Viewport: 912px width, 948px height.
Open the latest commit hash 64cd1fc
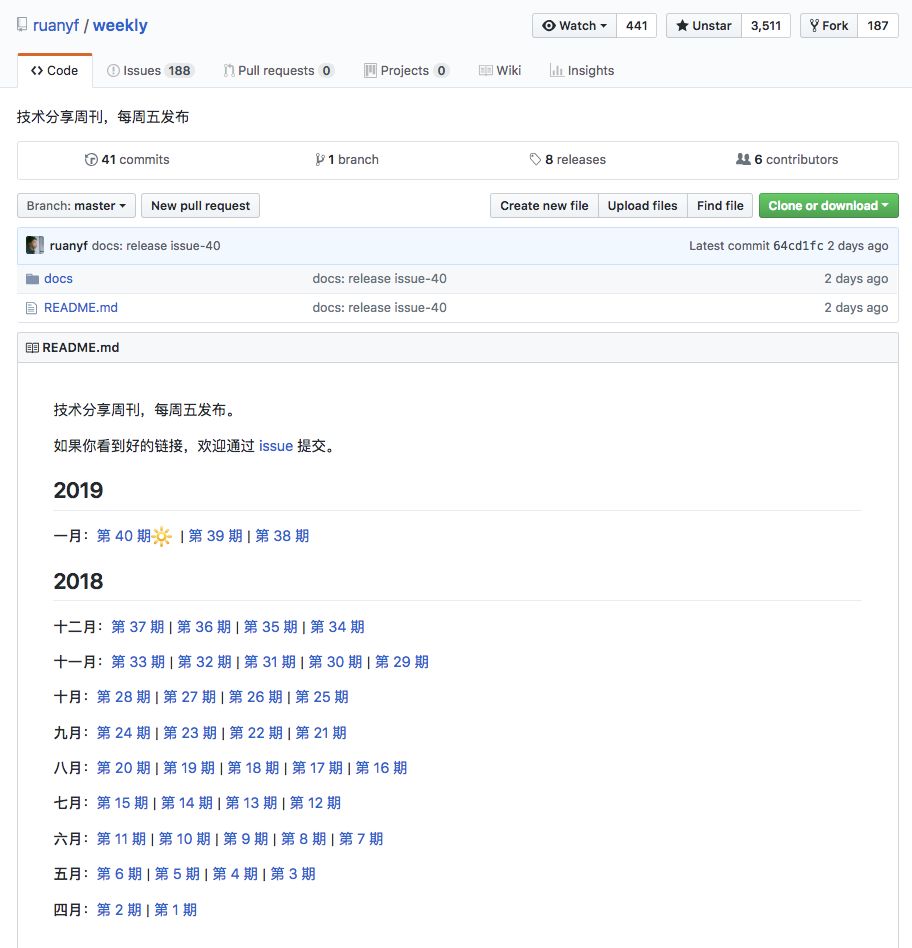click(x=798, y=245)
